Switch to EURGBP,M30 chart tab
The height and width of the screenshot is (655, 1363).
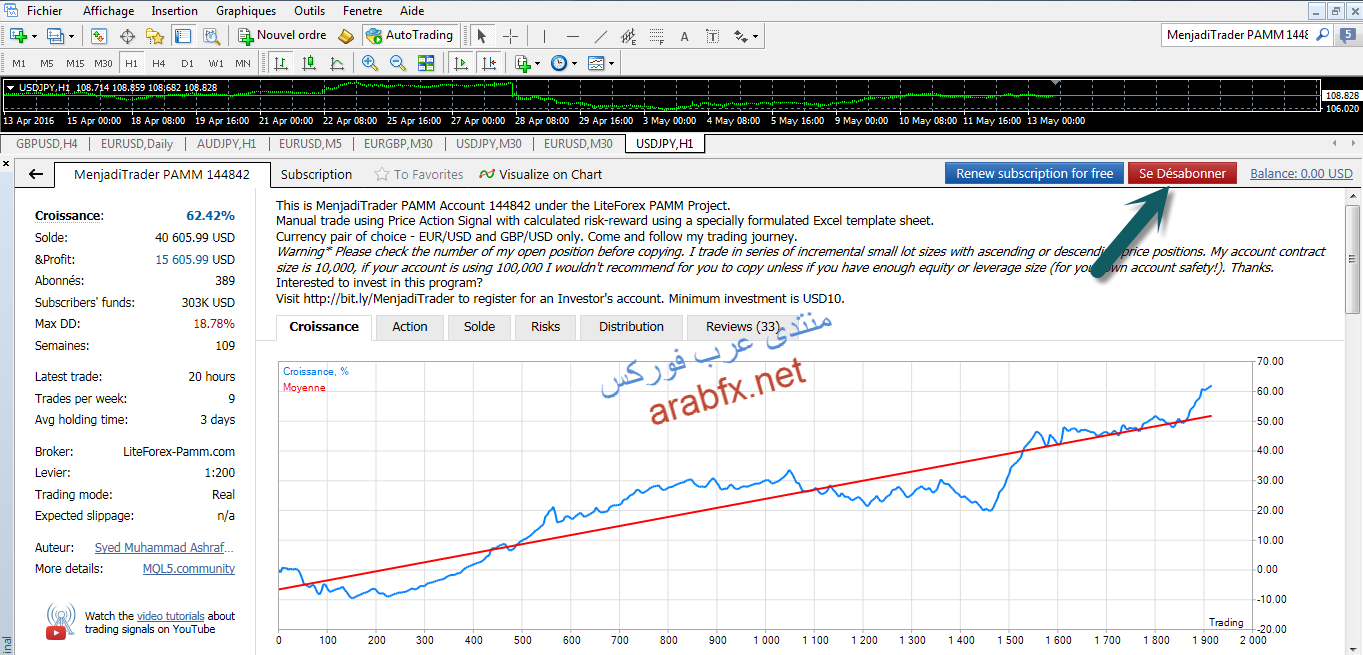point(397,144)
